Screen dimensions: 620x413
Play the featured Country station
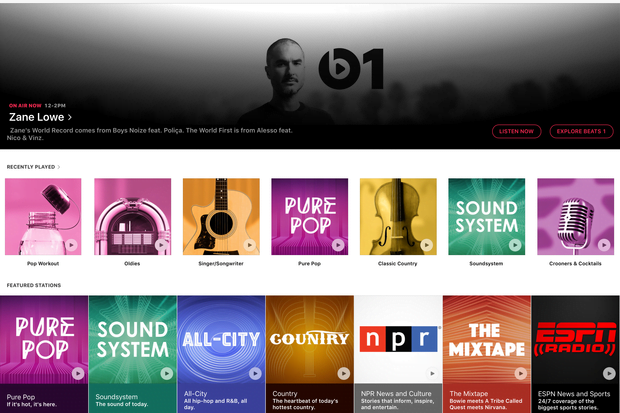tap(344, 373)
